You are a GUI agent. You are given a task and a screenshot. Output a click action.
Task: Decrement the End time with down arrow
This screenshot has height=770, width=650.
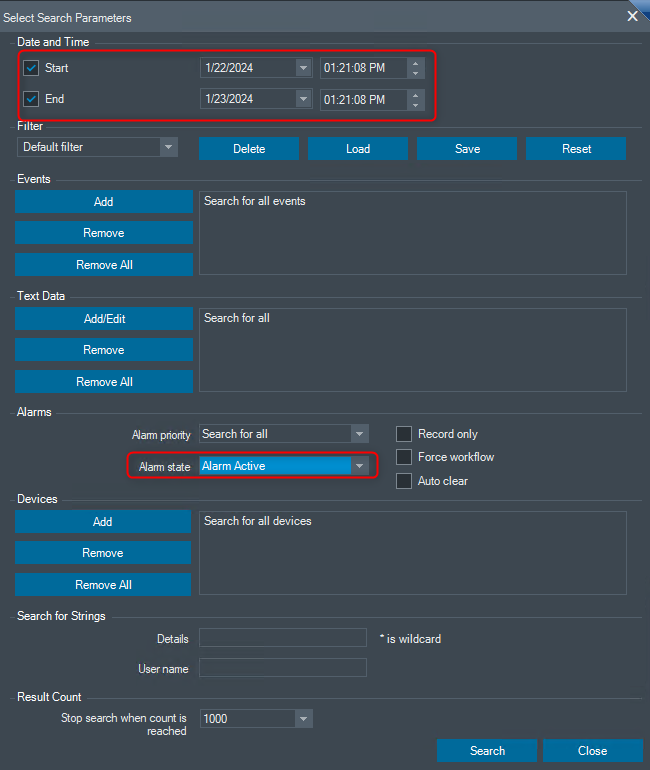click(416, 105)
